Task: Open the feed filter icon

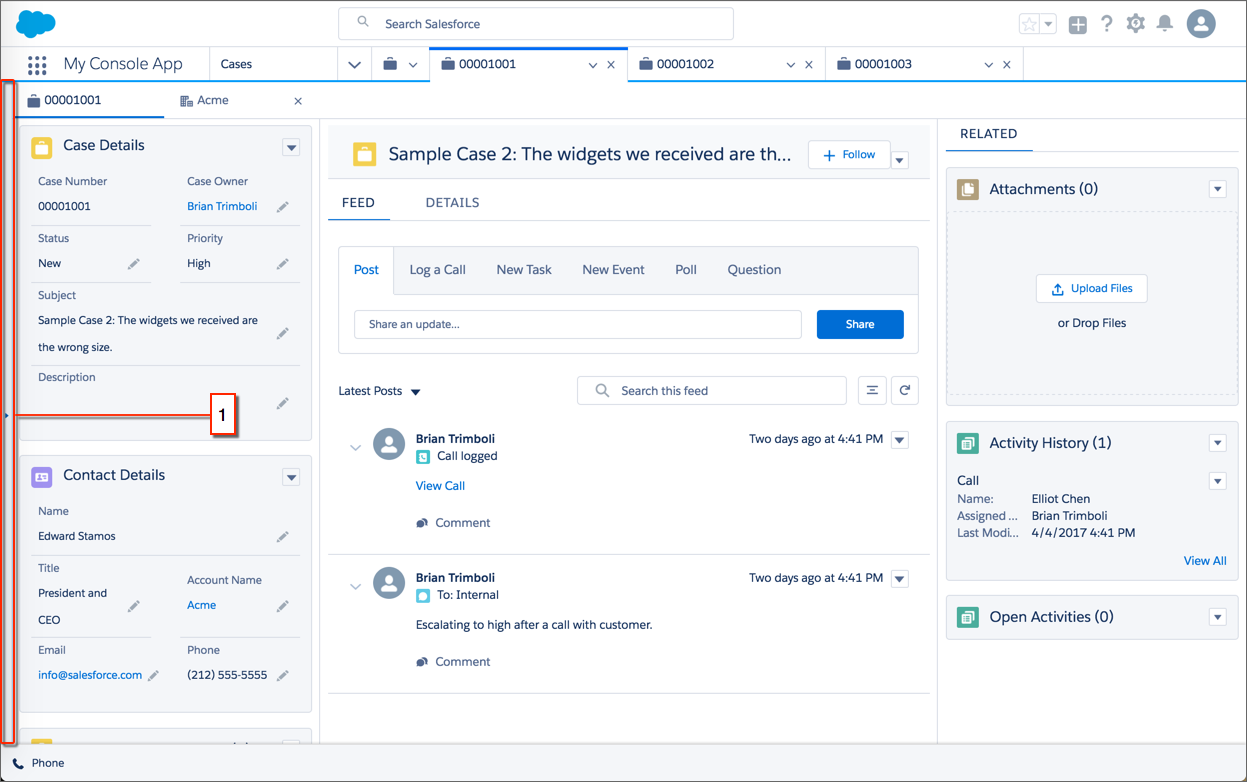Action: [x=872, y=391]
